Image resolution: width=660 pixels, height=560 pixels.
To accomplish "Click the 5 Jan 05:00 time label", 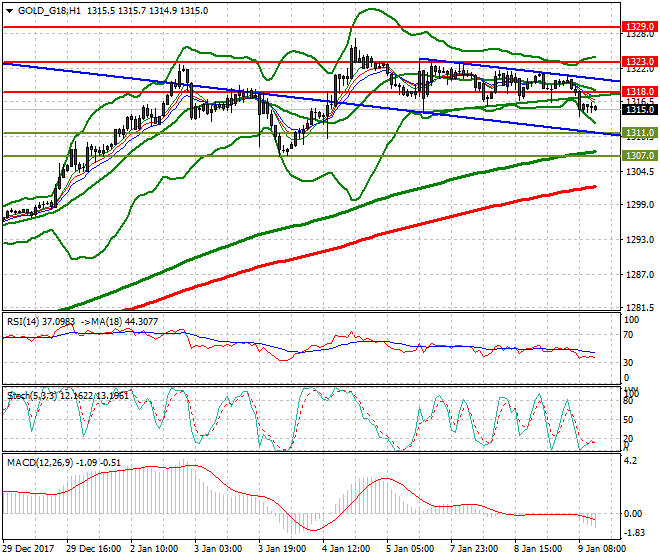I will [x=410, y=549].
